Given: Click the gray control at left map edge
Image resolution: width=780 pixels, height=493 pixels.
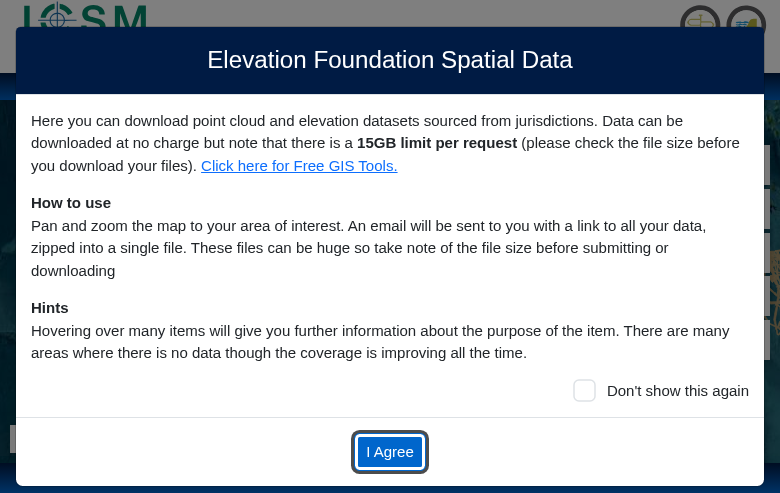Looking at the screenshot, I should (x=12, y=439).
